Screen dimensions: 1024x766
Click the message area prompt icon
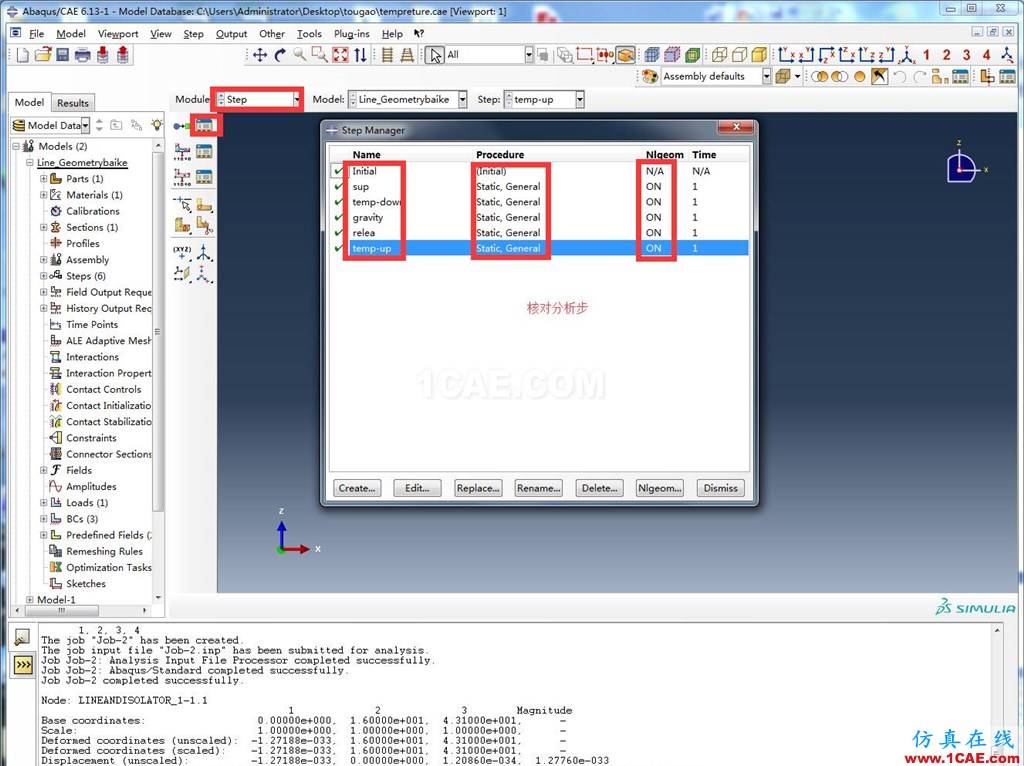coord(22,637)
